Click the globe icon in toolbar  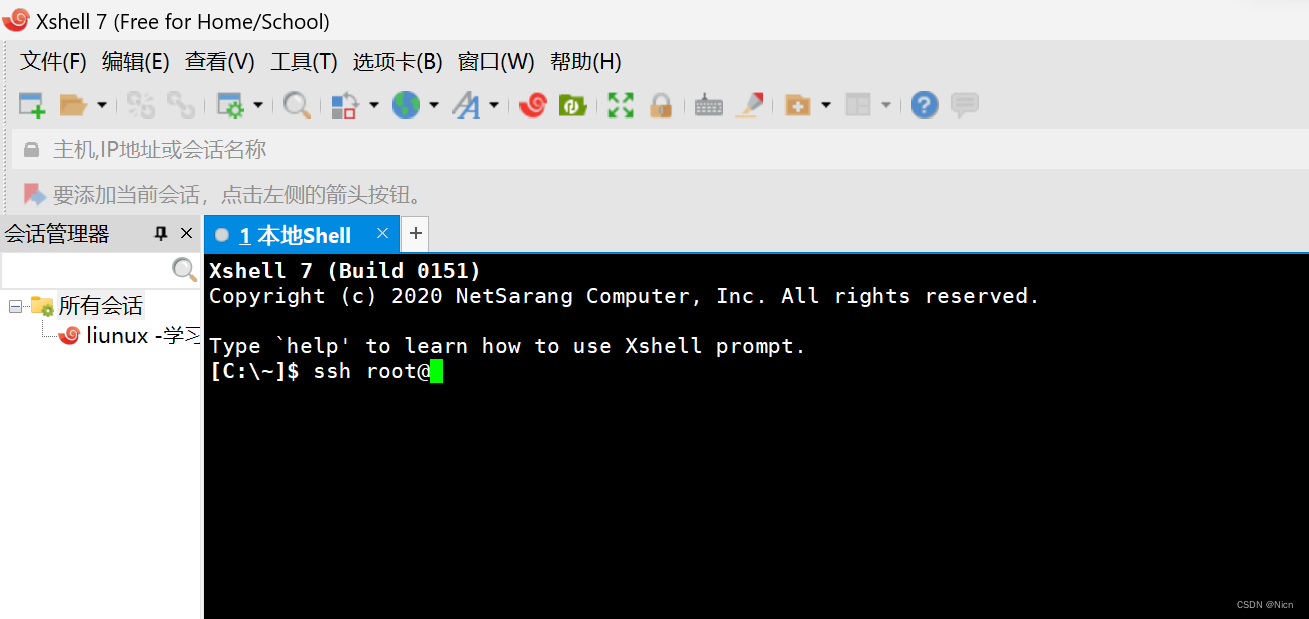coord(405,105)
